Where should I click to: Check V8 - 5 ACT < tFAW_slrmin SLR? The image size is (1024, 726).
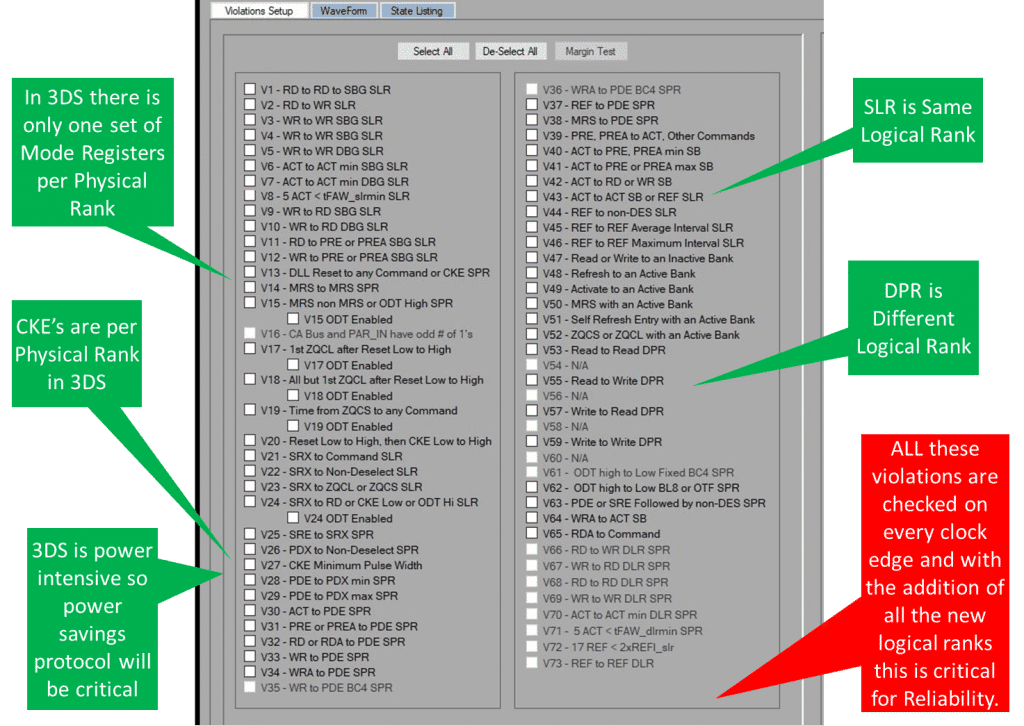pos(250,196)
